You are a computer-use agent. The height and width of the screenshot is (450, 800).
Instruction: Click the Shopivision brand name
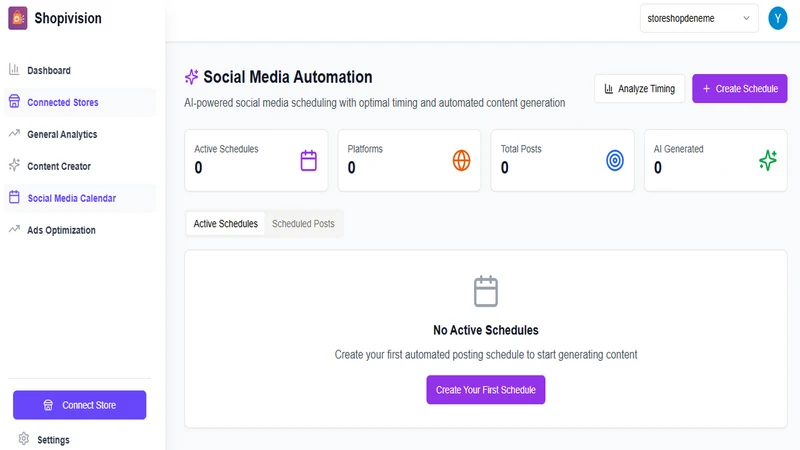(x=68, y=18)
